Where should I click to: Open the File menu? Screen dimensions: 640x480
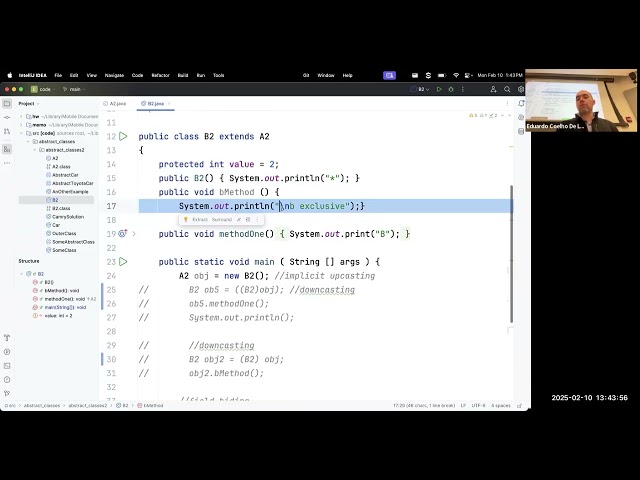[58, 75]
